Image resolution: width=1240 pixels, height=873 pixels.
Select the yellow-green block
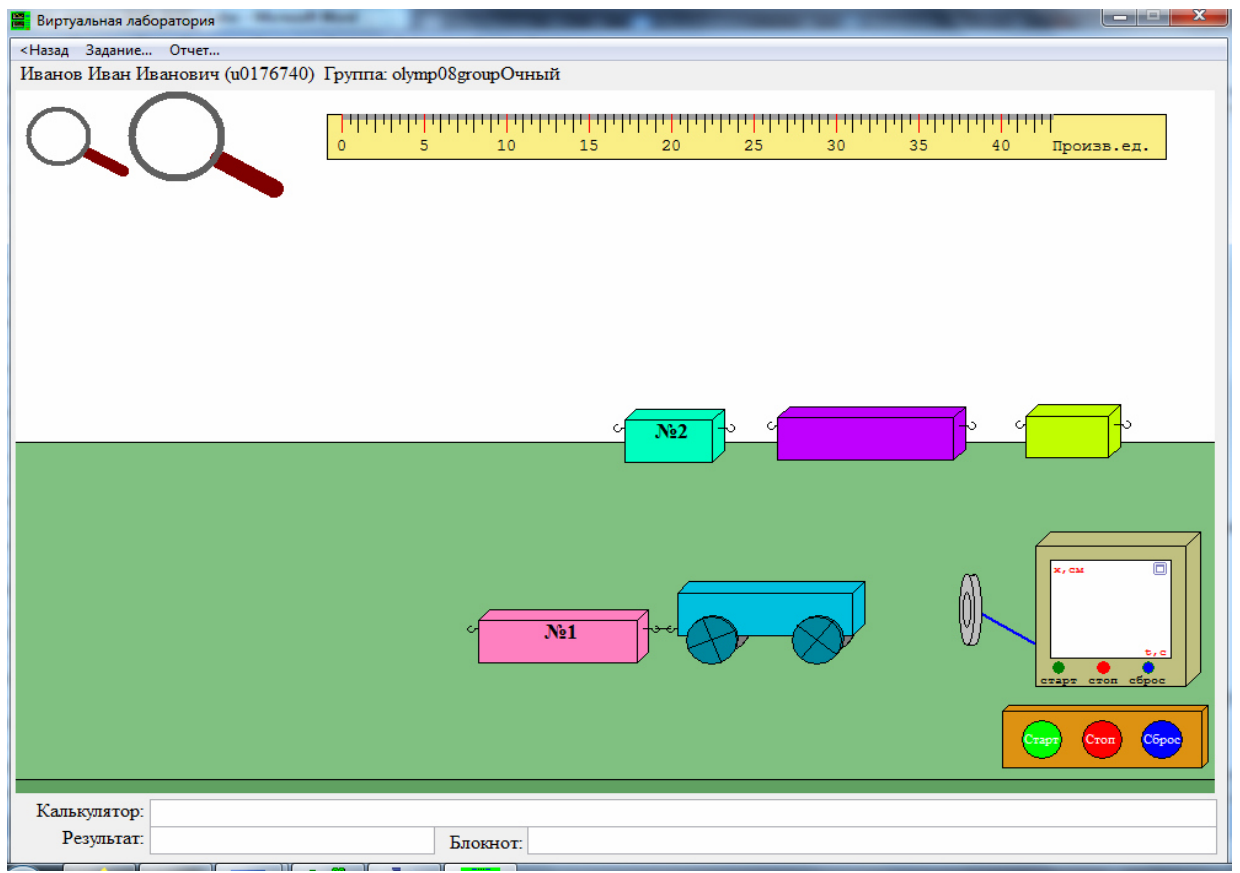1073,431
